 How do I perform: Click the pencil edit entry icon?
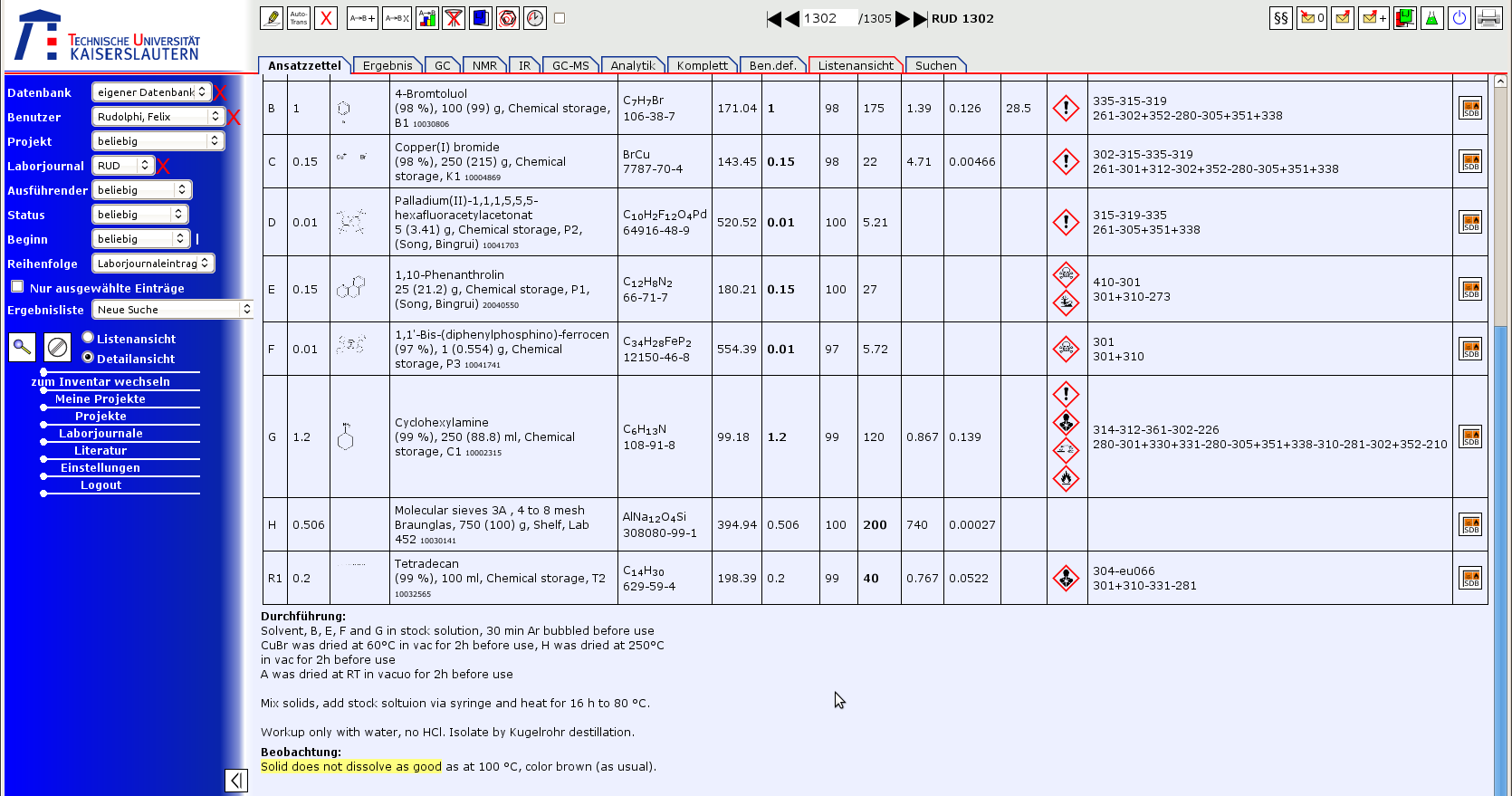pyautogui.click(x=272, y=18)
